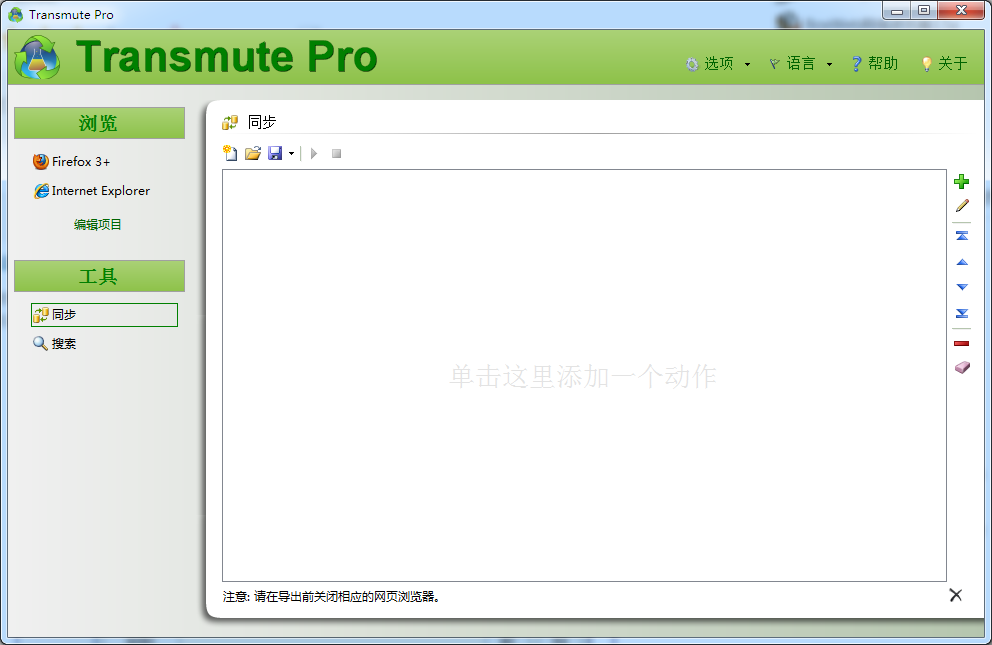Click empty list area to add action

[584, 376]
